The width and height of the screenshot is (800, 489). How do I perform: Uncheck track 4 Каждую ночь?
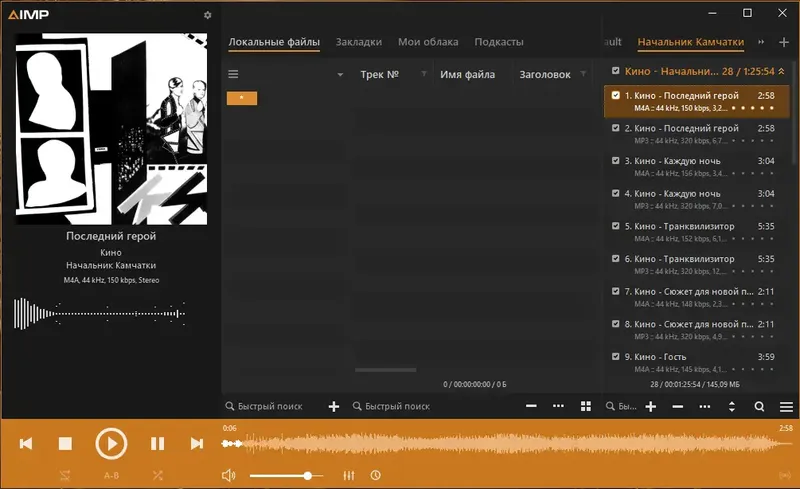pos(615,193)
